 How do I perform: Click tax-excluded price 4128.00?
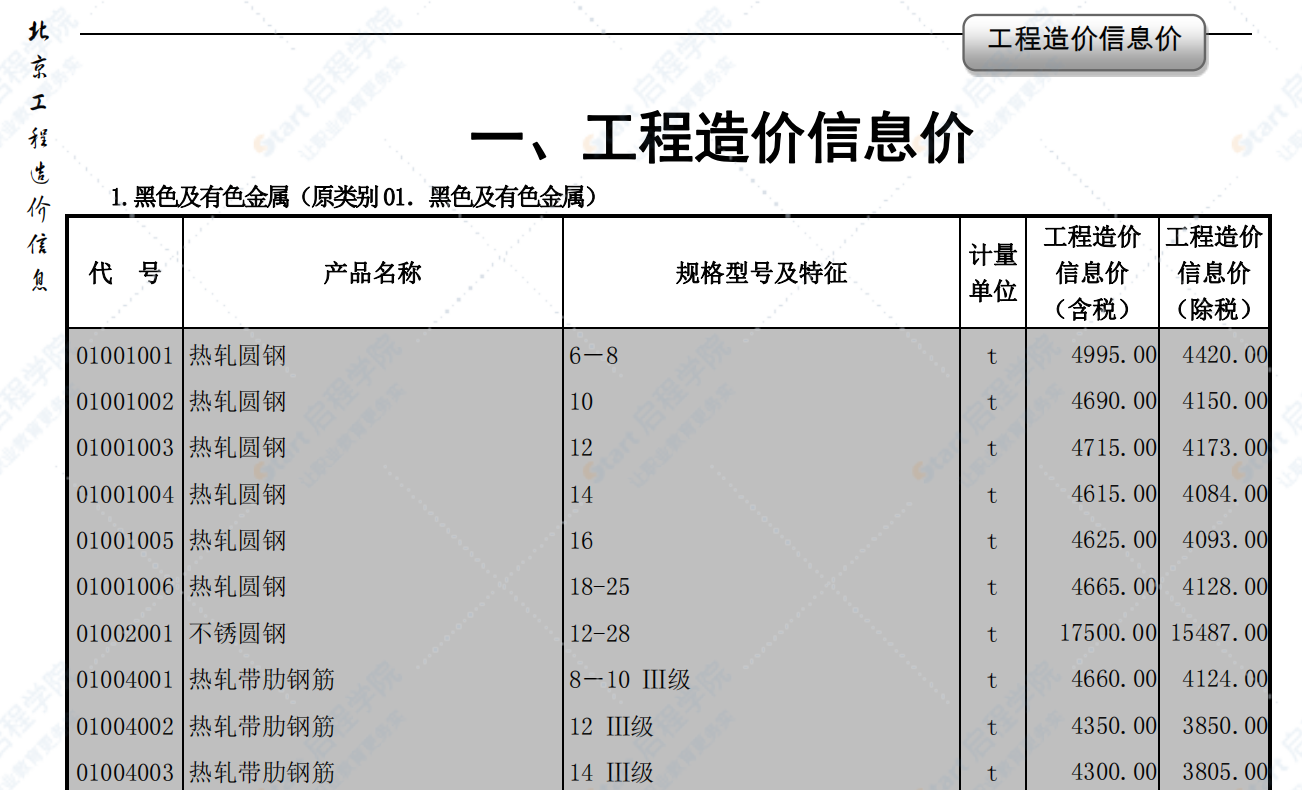1225,587
